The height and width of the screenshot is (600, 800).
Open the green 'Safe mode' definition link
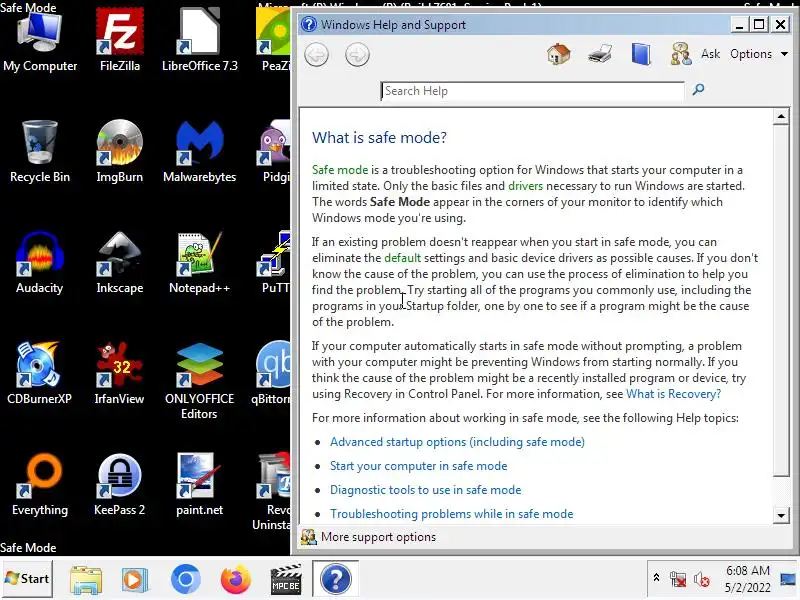pyautogui.click(x=340, y=170)
